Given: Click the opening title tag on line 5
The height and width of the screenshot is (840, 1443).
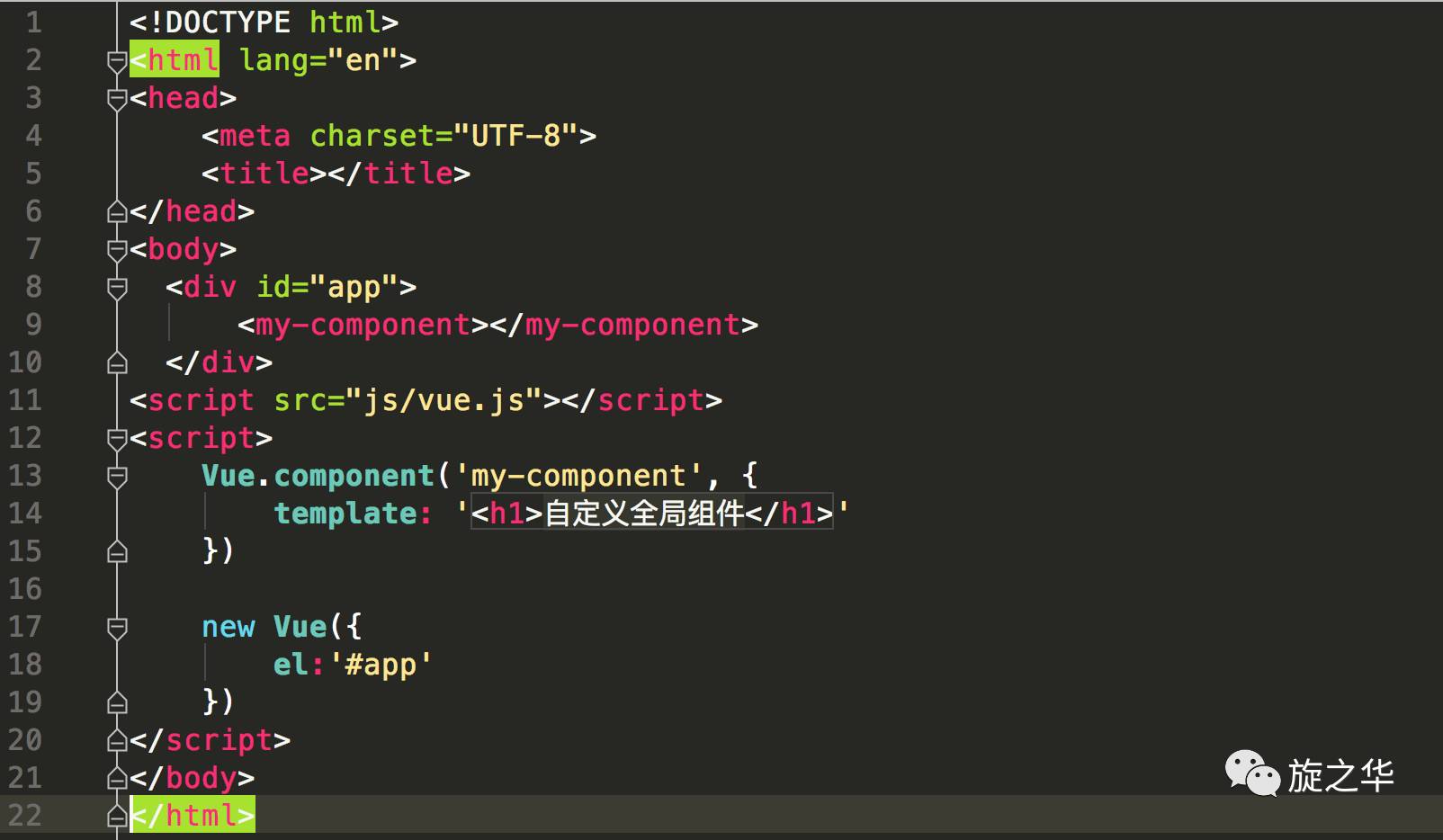Looking at the screenshot, I should (x=264, y=174).
